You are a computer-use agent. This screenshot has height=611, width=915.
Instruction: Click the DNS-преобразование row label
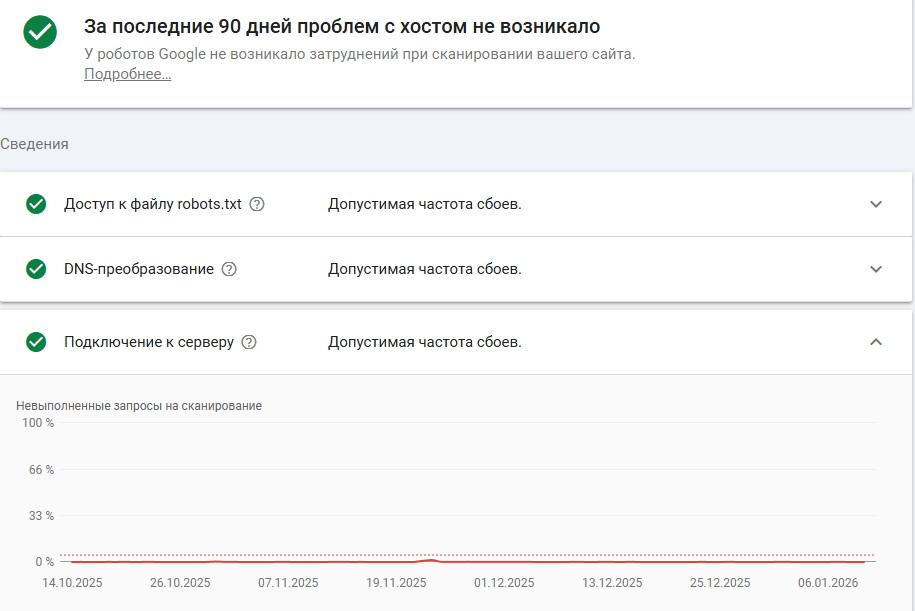139,269
